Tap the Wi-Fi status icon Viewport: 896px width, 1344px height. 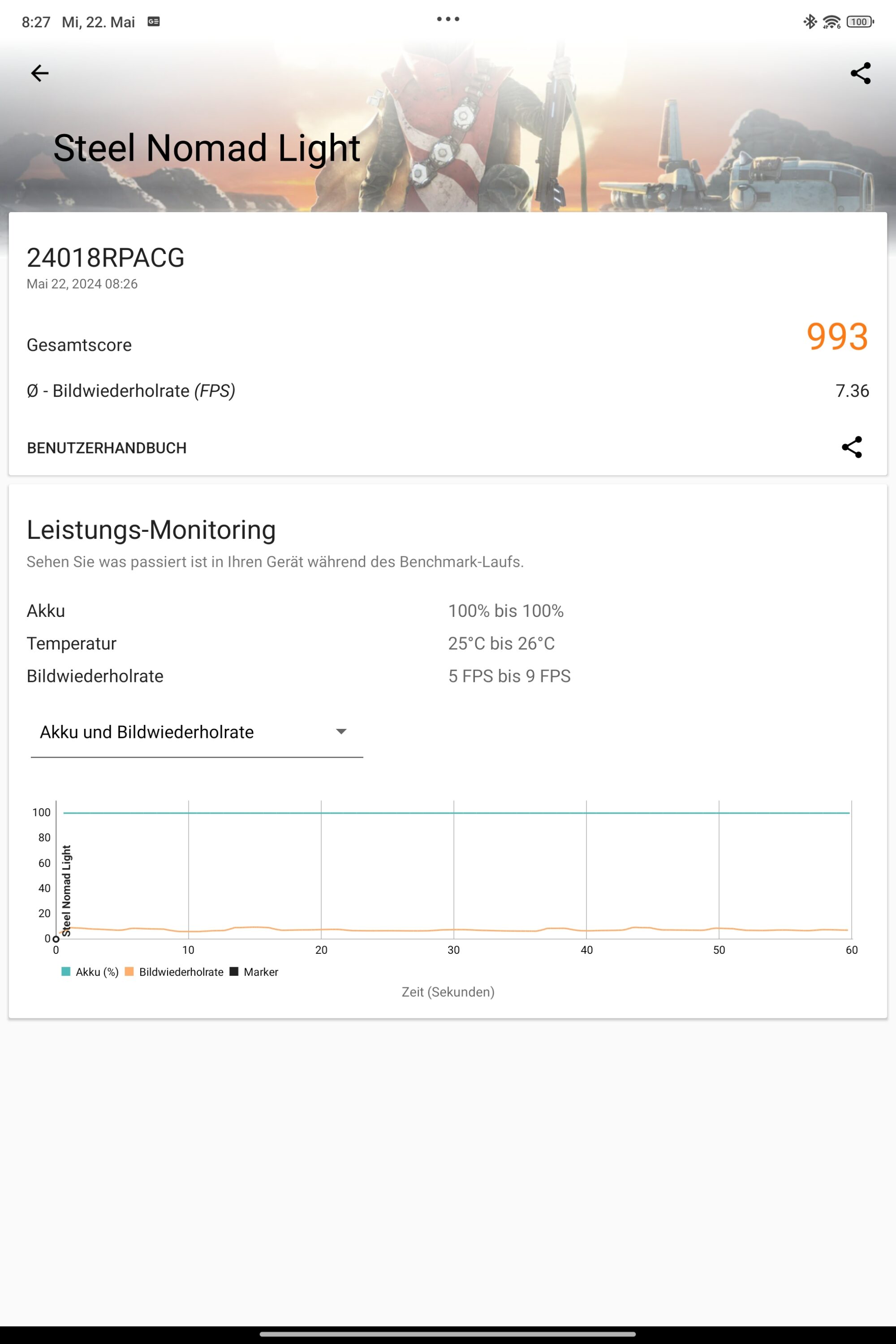coord(831,22)
